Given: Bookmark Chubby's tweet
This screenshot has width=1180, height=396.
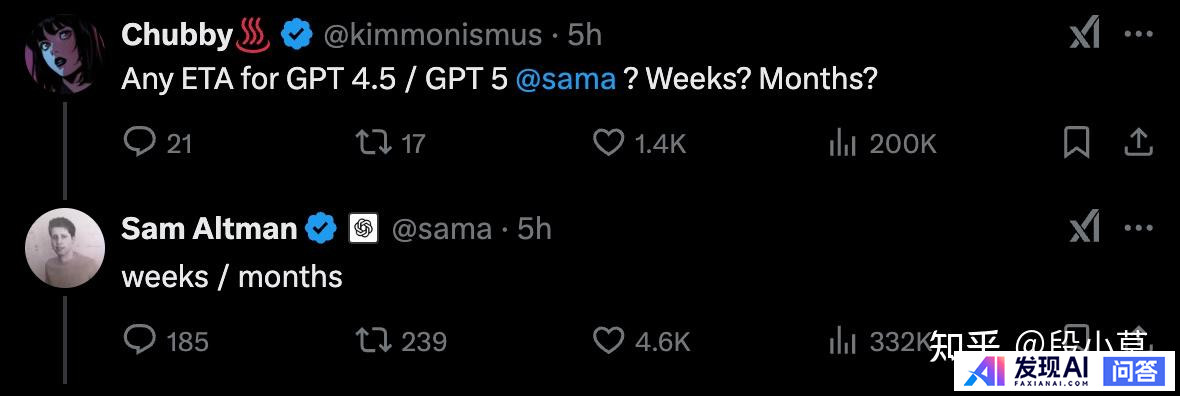Looking at the screenshot, I should pos(1077,142).
